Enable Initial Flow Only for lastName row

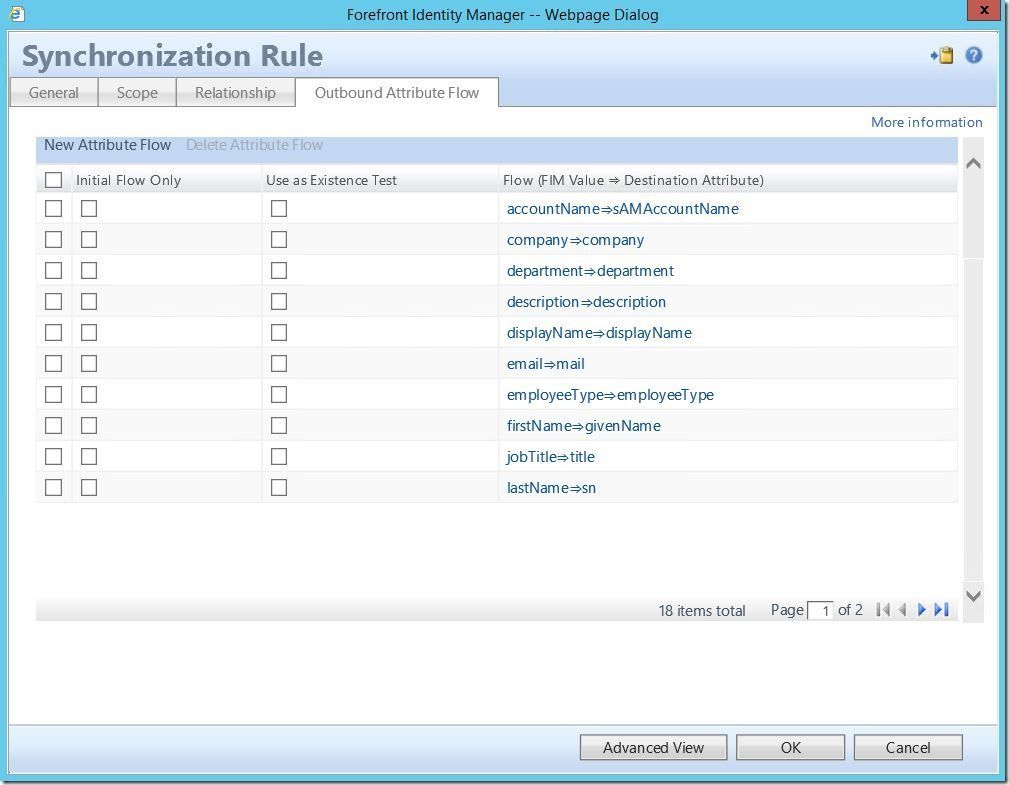click(89, 487)
